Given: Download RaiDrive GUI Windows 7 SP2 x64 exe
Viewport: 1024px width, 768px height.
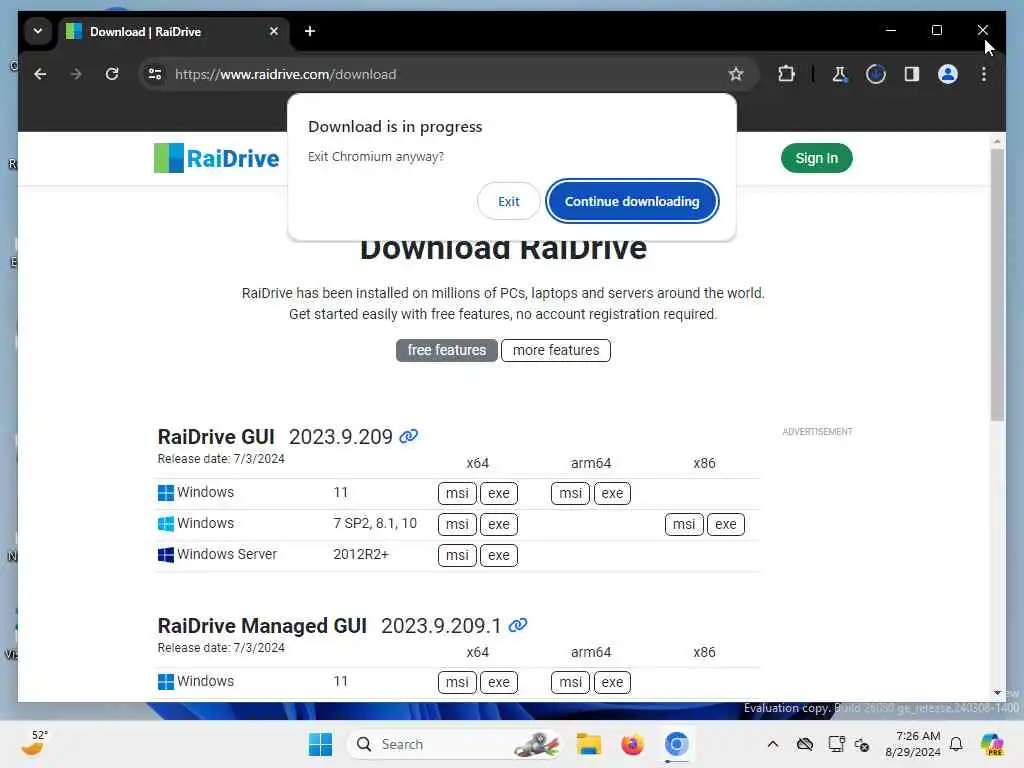Looking at the screenshot, I should [x=499, y=524].
